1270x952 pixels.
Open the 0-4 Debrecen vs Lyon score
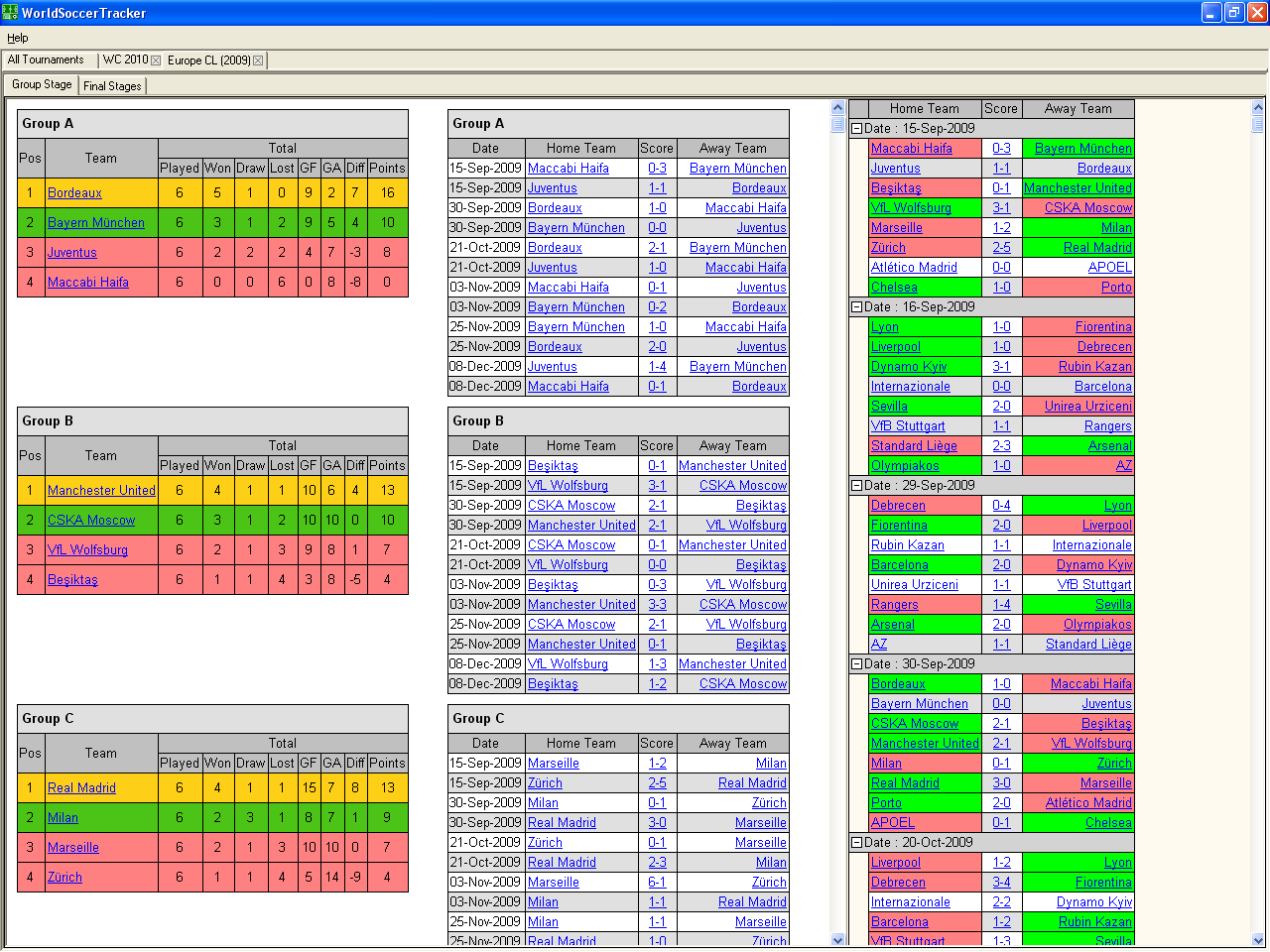click(x=1001, y=506)
